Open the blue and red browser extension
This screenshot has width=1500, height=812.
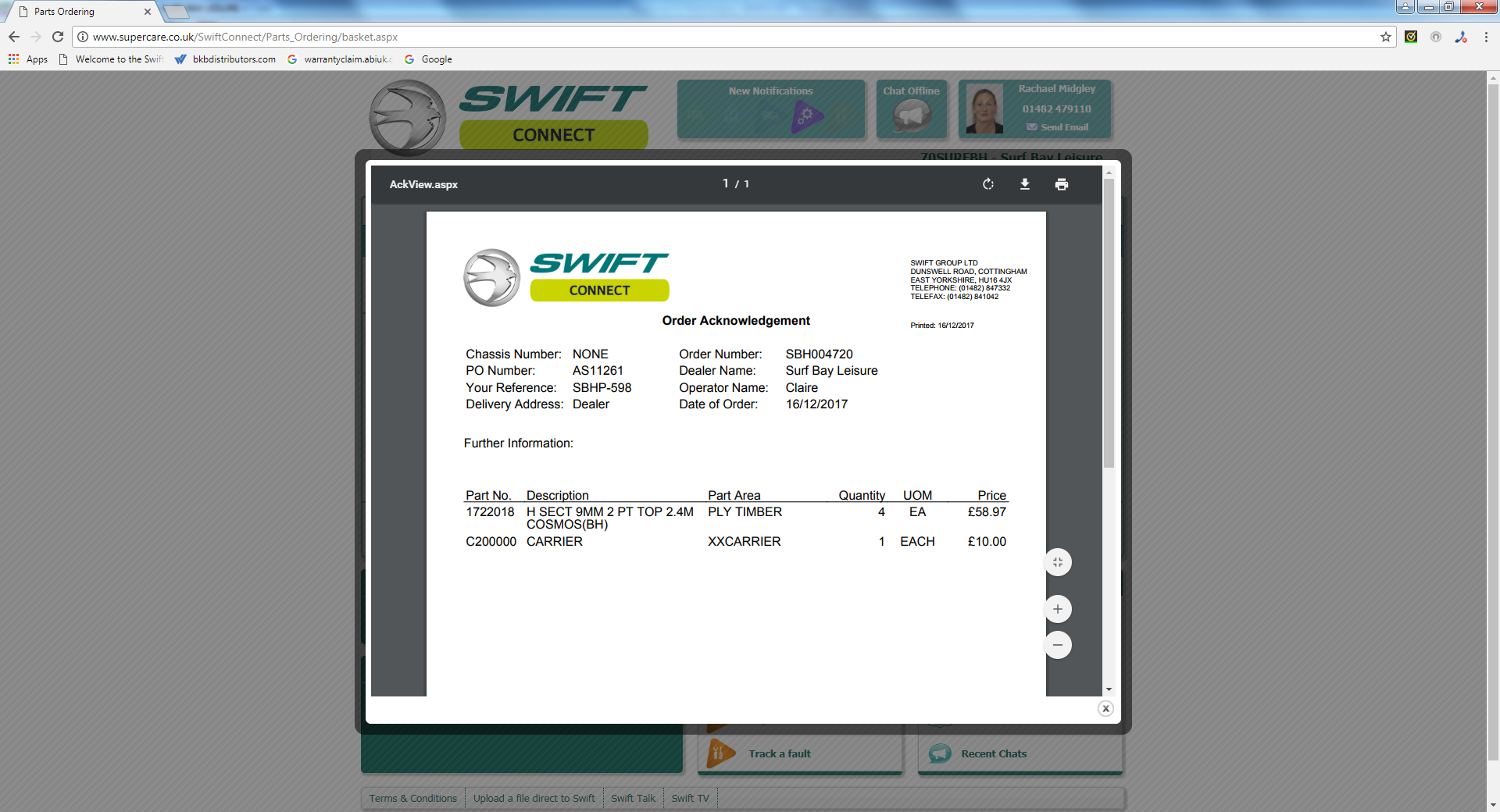pyautogui.click(x=1461, y=37)
